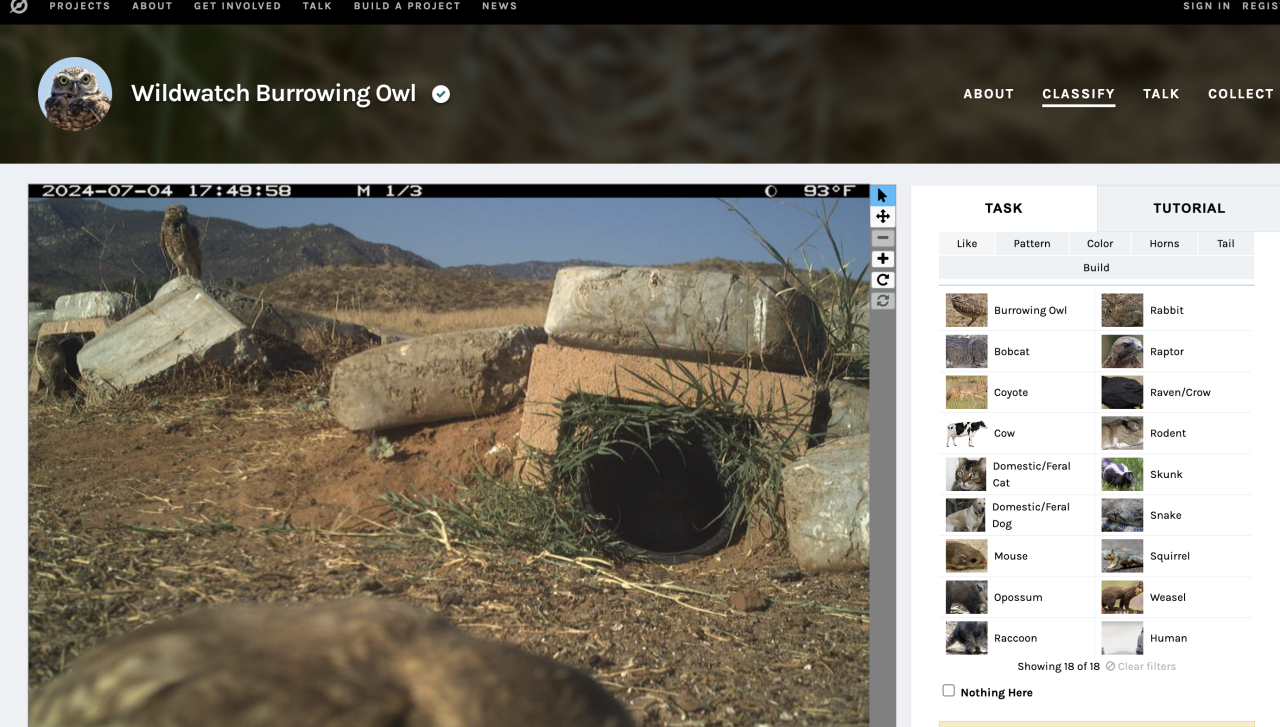Zoom in with the plus tool
The image size is (1280, 727).
882,259
